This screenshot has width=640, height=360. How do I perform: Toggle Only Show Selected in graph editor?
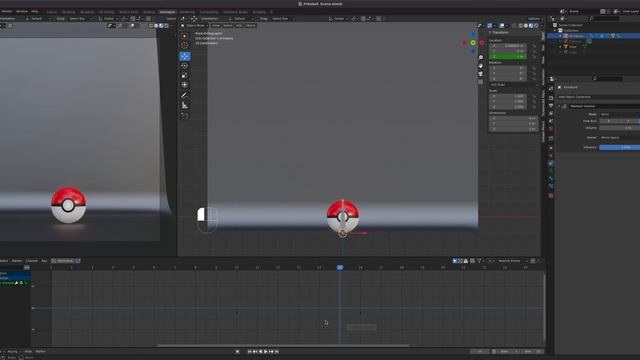pos(454,261)
